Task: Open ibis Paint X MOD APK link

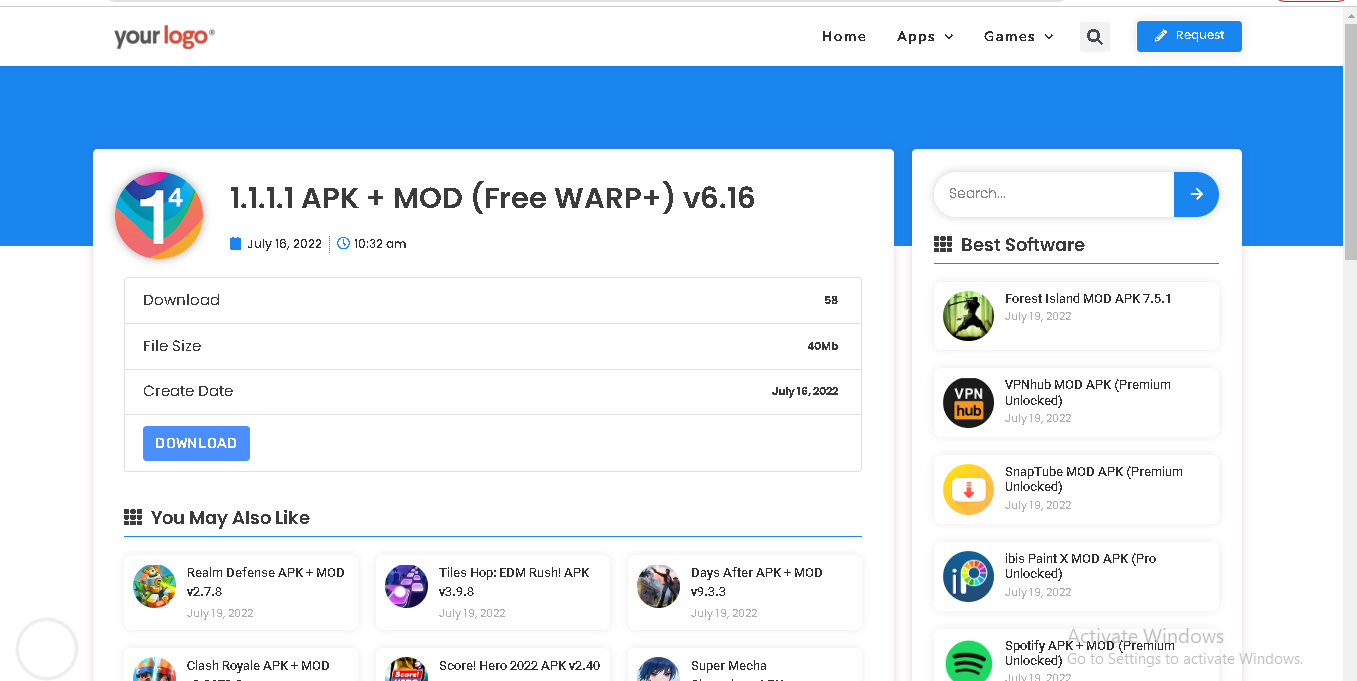Action: pos(1081,566)
